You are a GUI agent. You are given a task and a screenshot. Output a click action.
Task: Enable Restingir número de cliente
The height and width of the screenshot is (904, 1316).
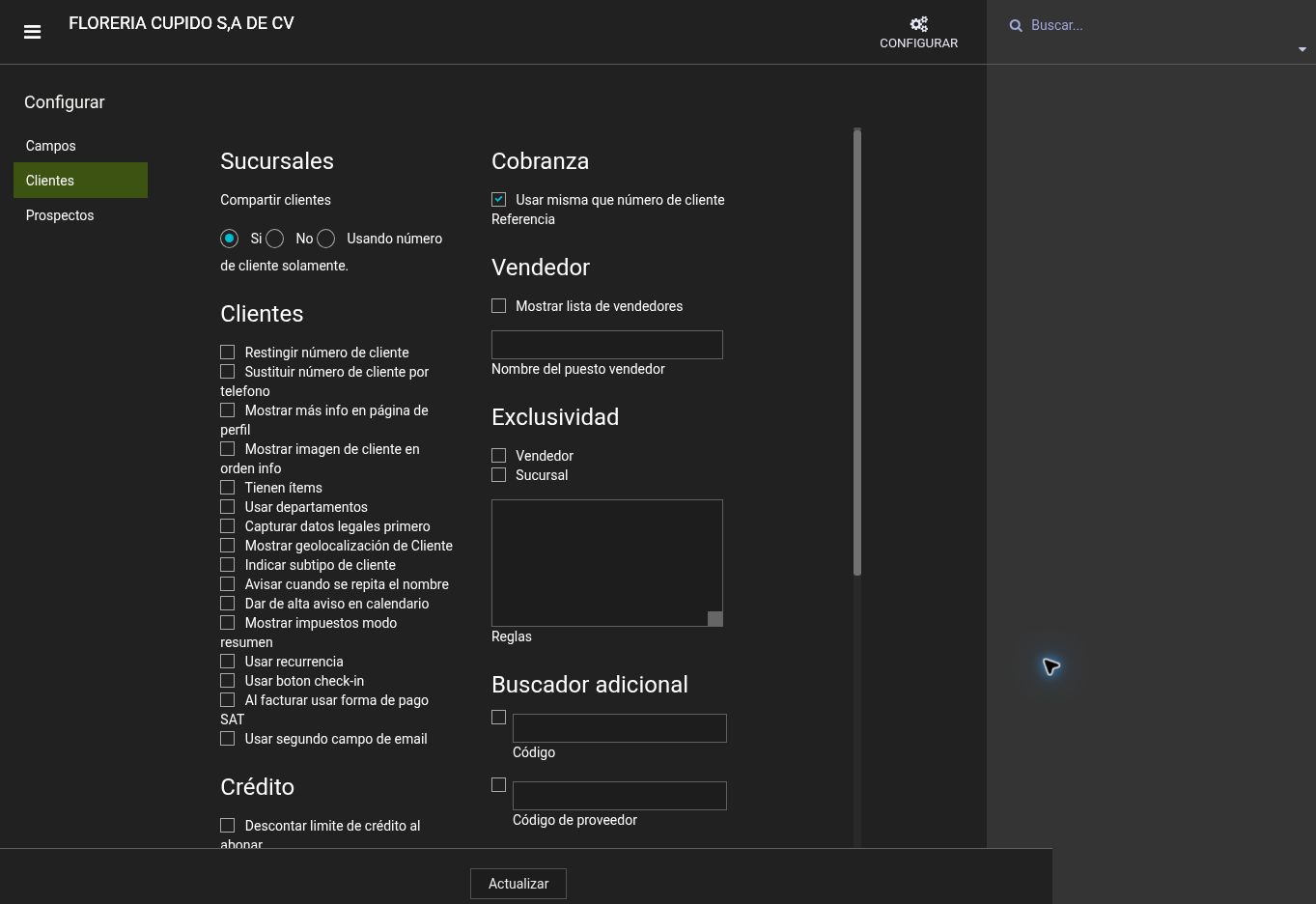point(228,353)
